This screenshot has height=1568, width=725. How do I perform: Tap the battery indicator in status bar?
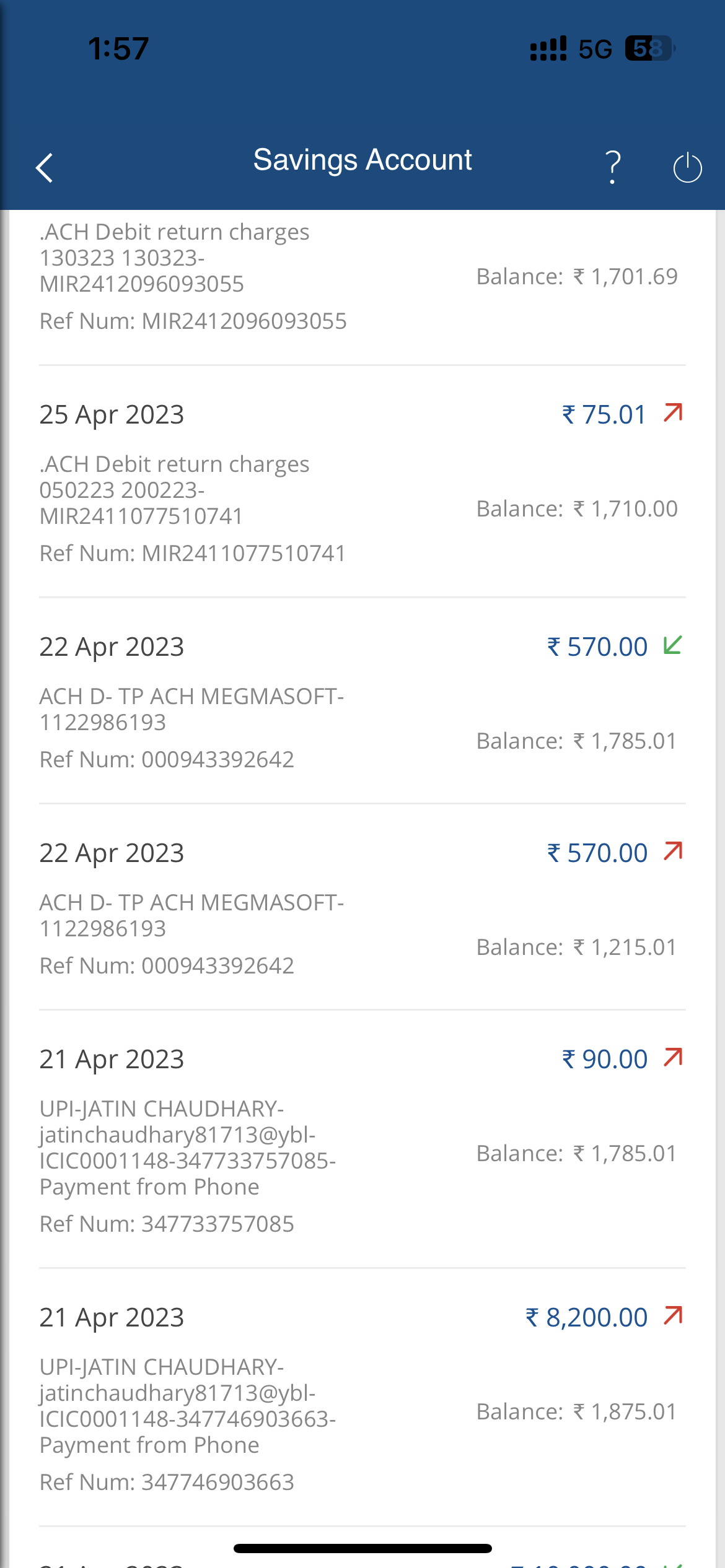tap(649, 48)
